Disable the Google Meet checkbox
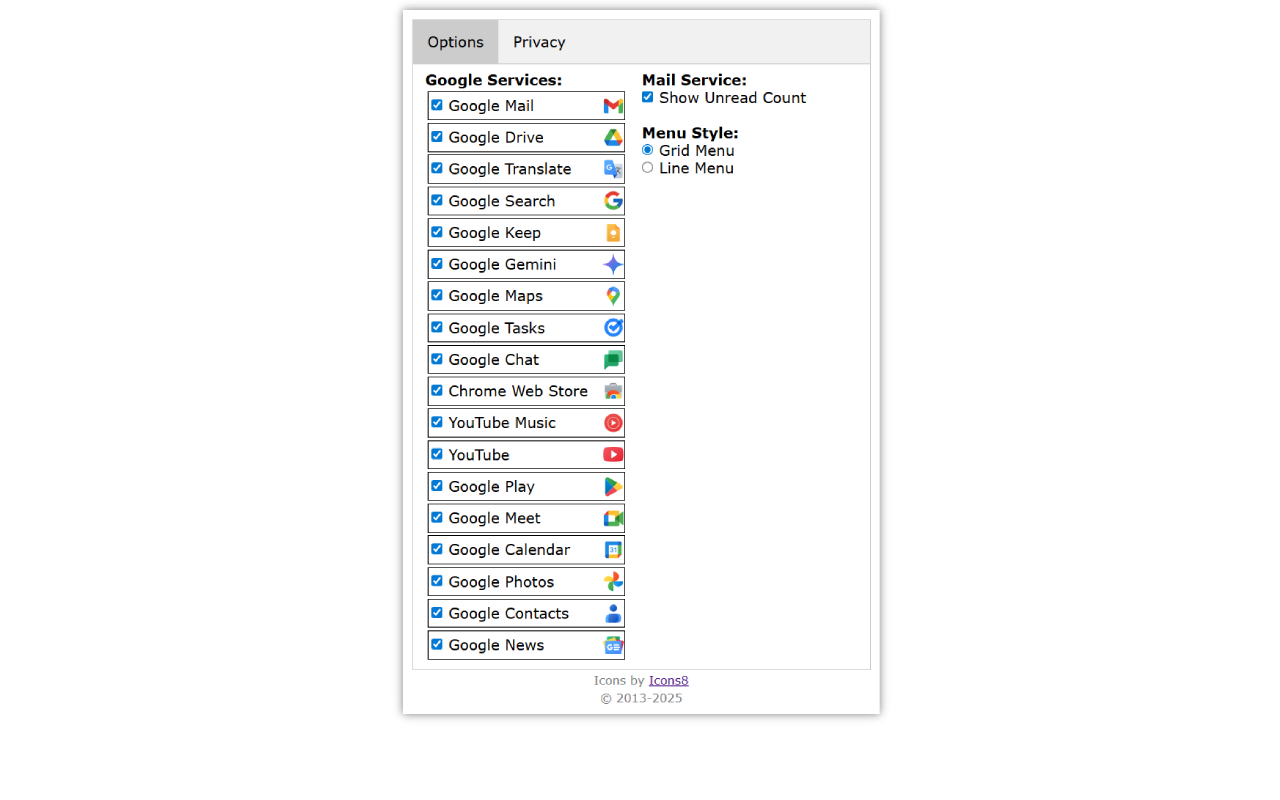The width and height of the screenshot is (1280, 800). pos(437,517)
